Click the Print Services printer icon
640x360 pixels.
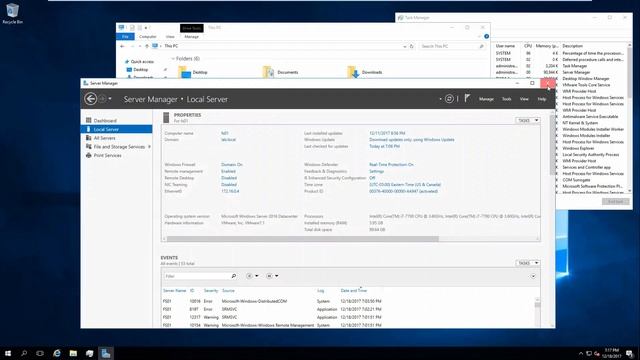click(x=89, y=155)
